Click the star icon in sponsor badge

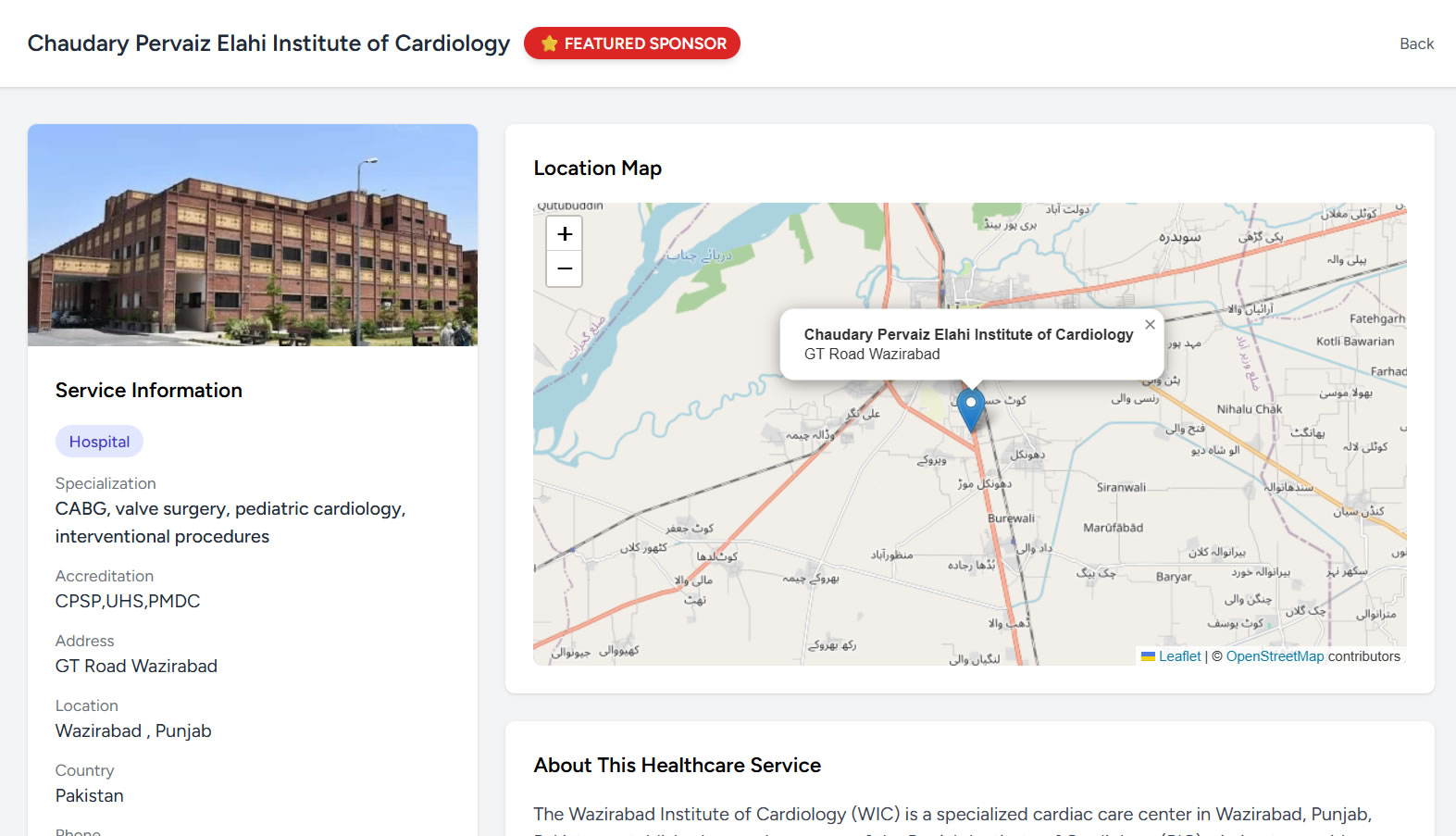549,44
